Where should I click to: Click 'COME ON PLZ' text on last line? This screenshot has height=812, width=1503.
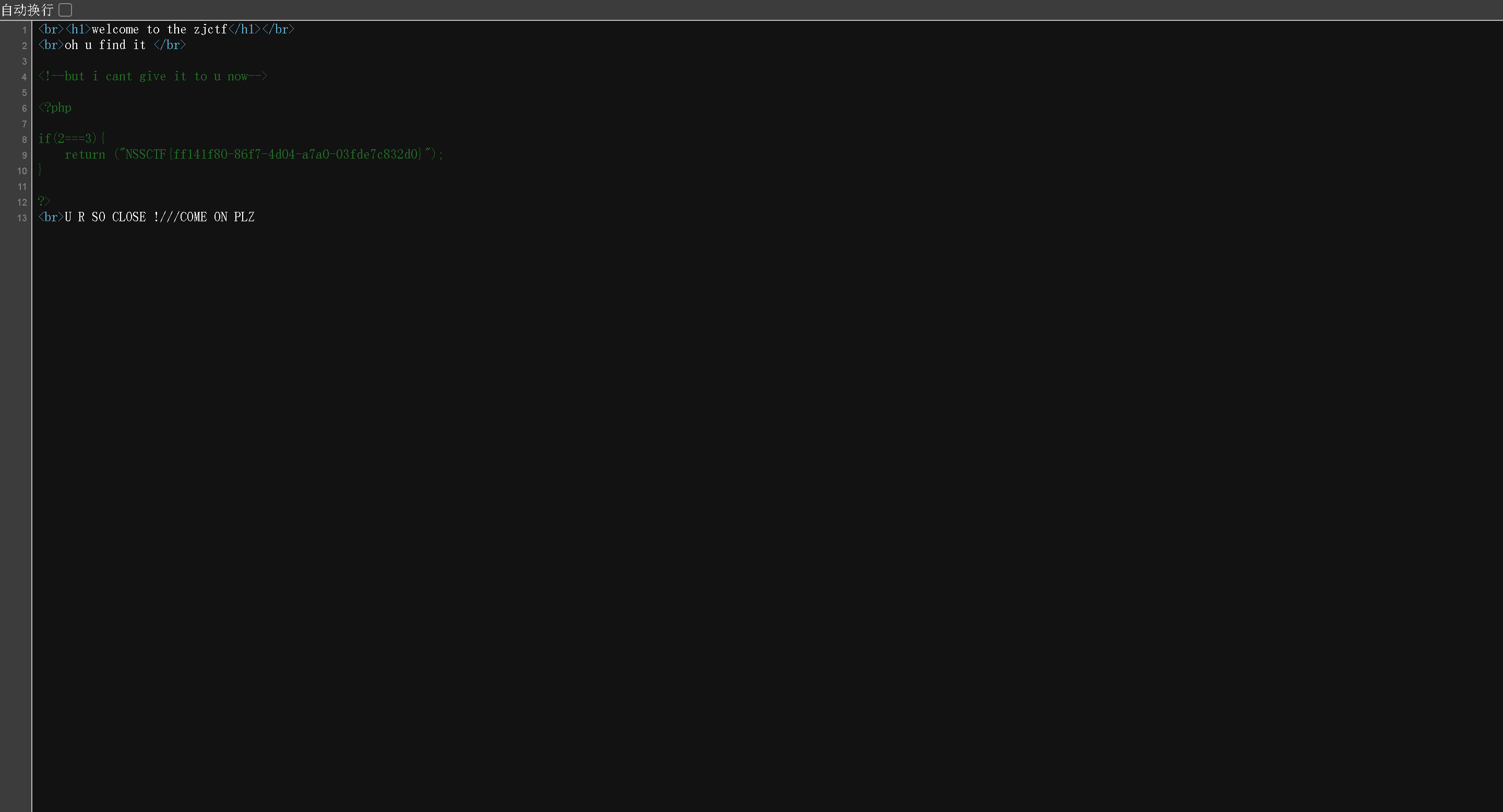217,217
